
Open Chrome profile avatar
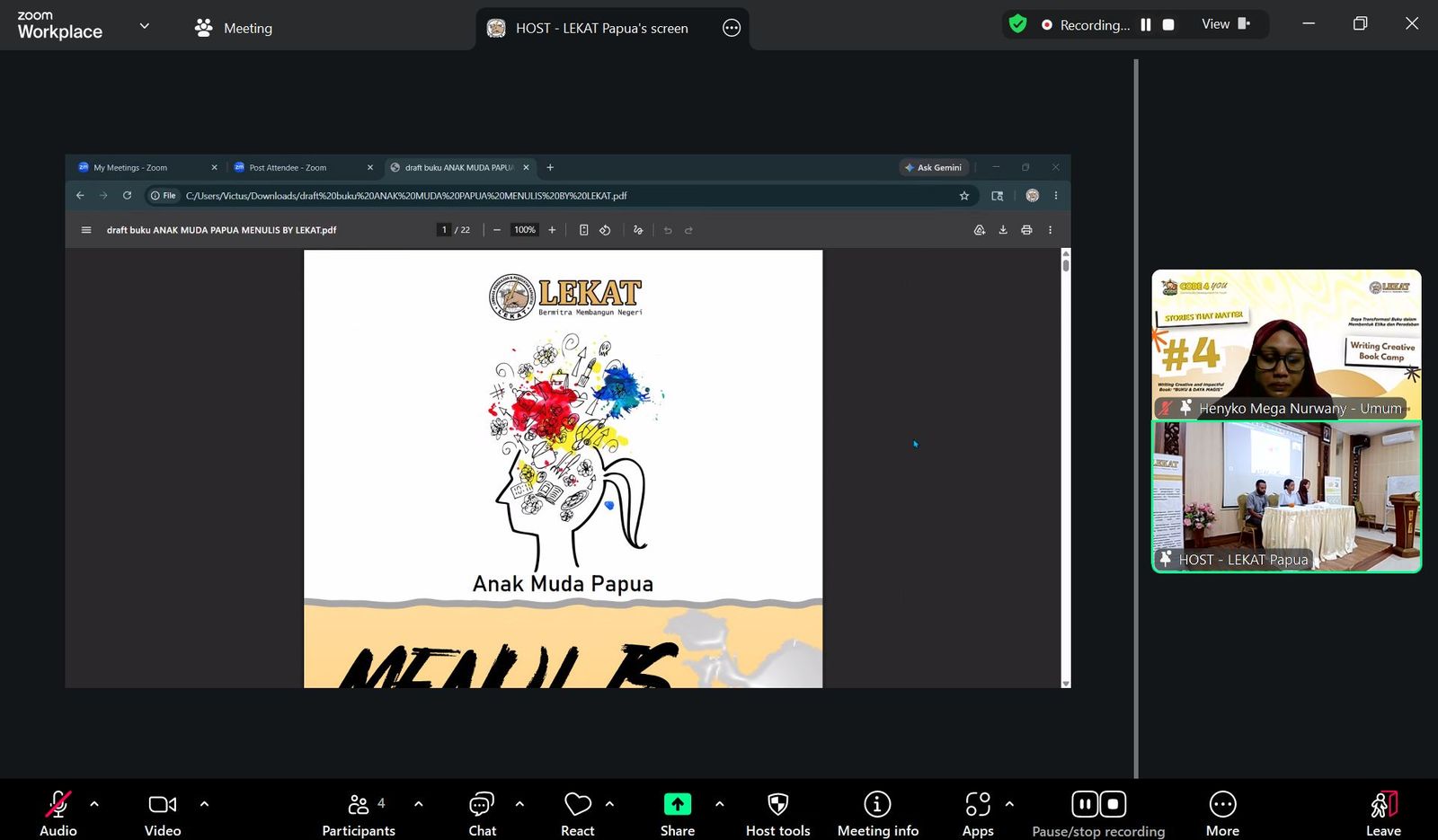point(1032,195)
